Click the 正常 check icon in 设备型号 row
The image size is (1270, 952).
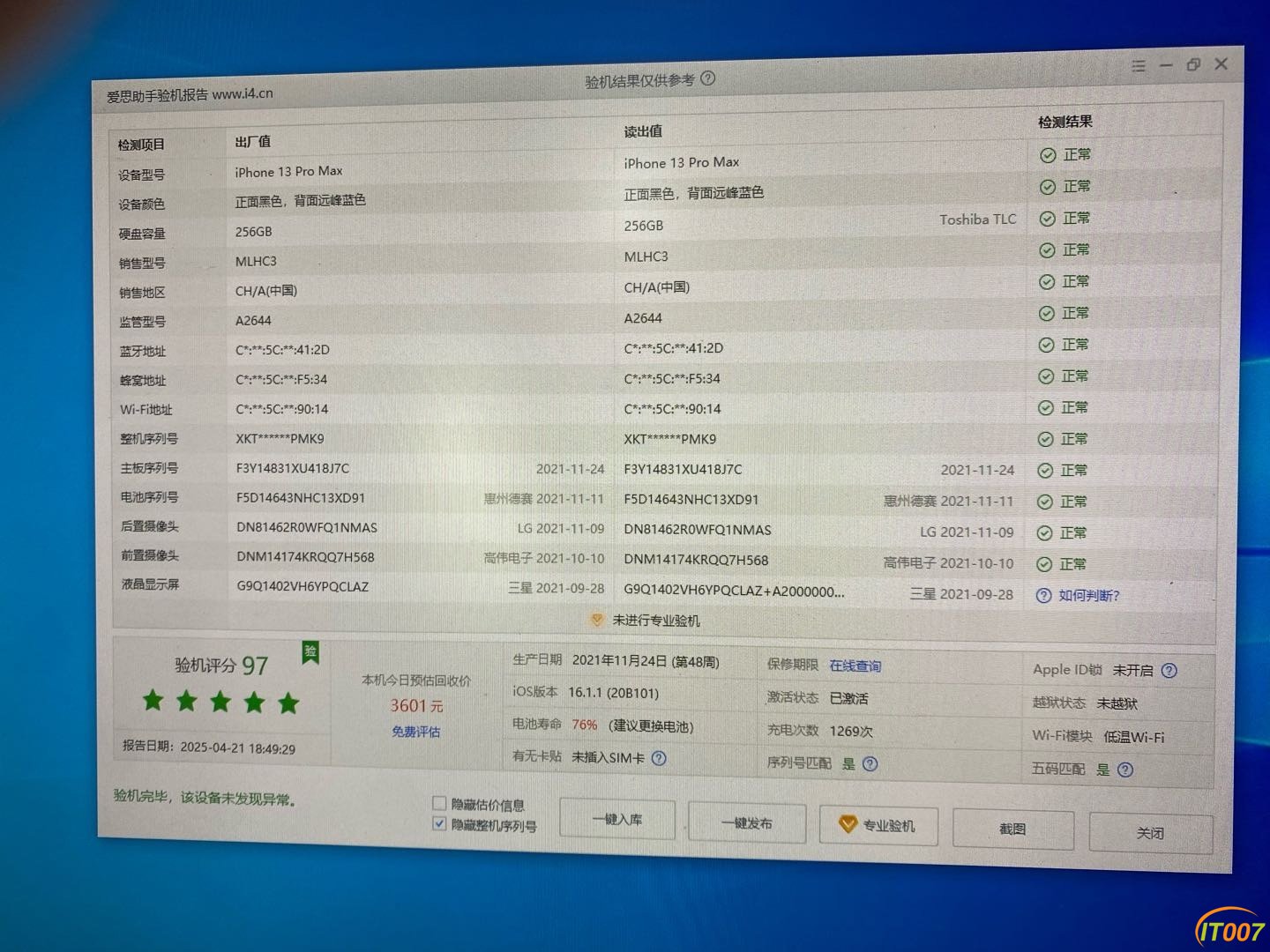tap(1048, 155)
